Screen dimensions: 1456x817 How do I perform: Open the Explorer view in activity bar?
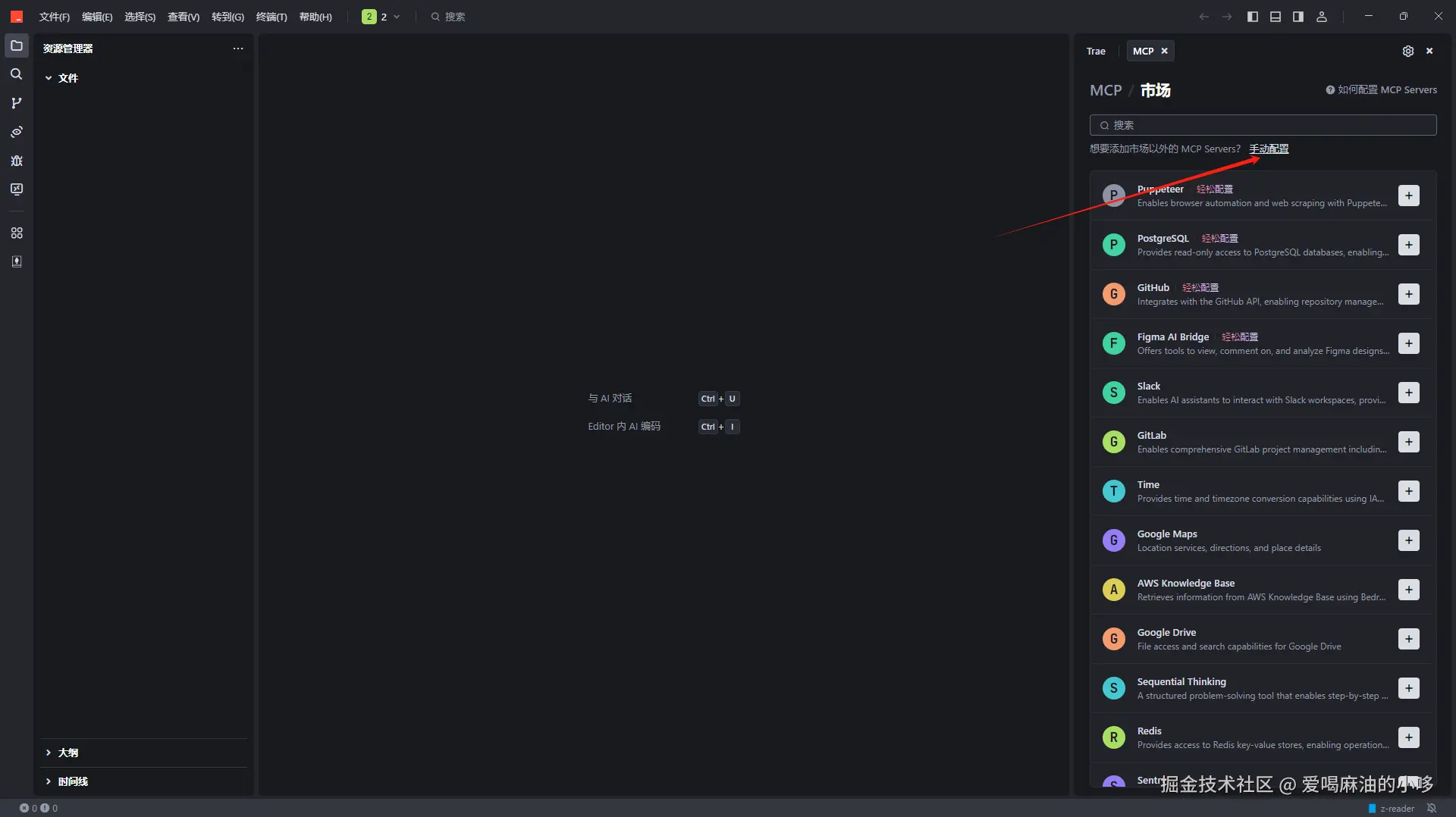pos(17,45)
